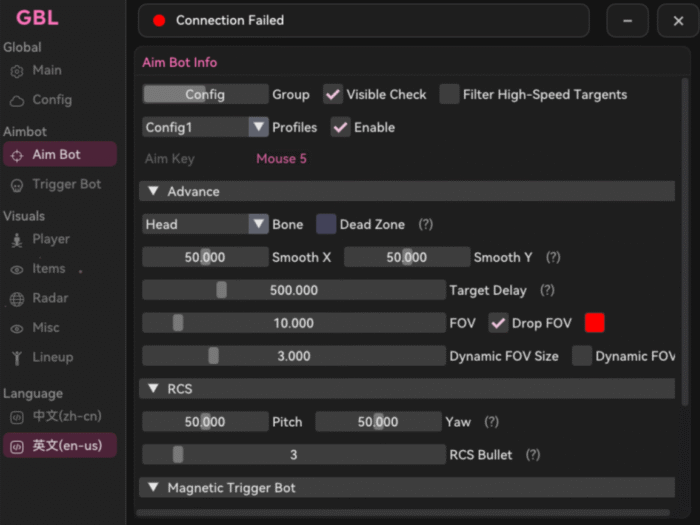Toggle the Enable checkbox beside Profiles
Viewport: 700px width, 525px height.
(340, 127)
